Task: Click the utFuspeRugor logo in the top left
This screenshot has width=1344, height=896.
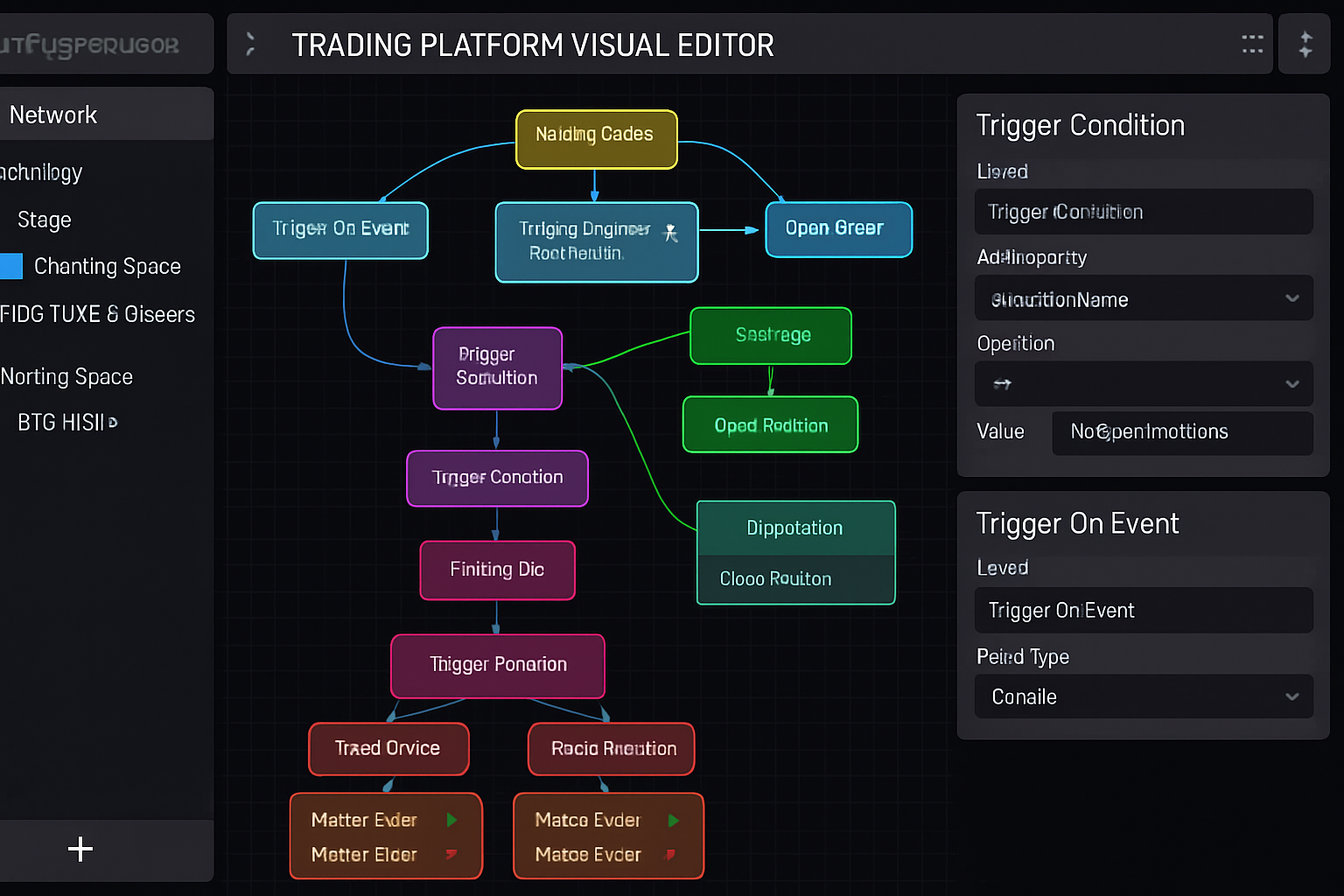Action: click(87, 44)
